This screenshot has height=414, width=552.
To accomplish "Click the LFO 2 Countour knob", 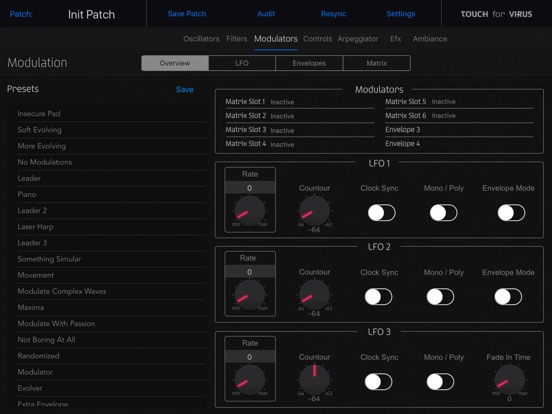I will point(314,295).
